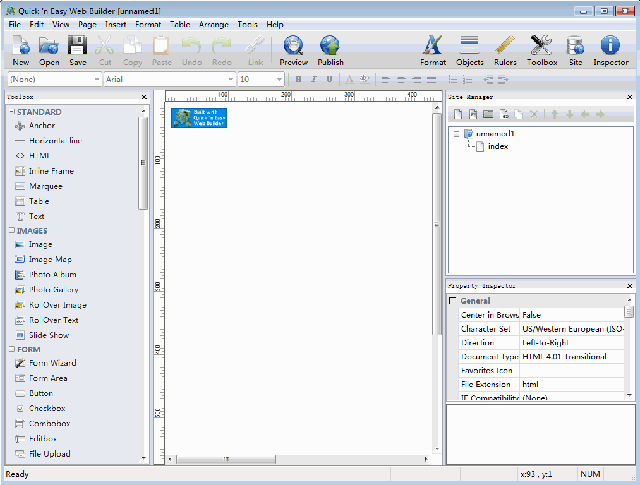Open the Insert menu
This screenshot has width=640, height=485.
click(x=116, y=24)
